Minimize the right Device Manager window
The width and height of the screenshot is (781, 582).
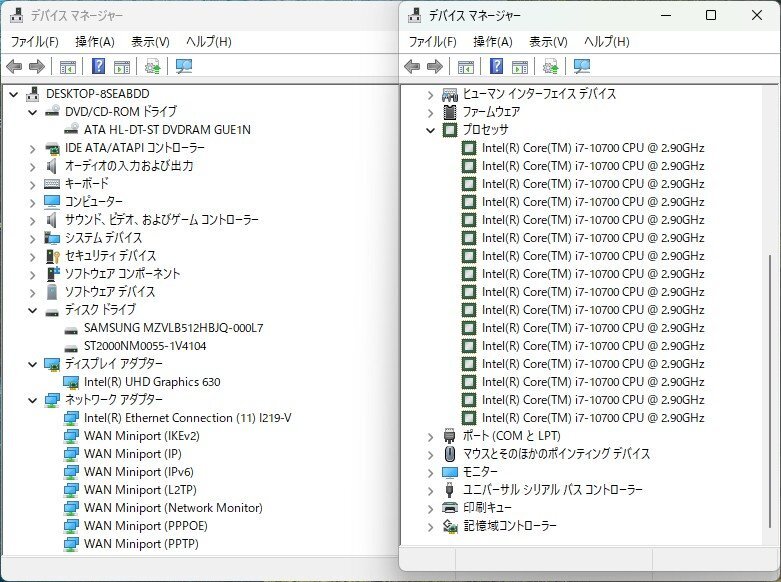[666, 15]
